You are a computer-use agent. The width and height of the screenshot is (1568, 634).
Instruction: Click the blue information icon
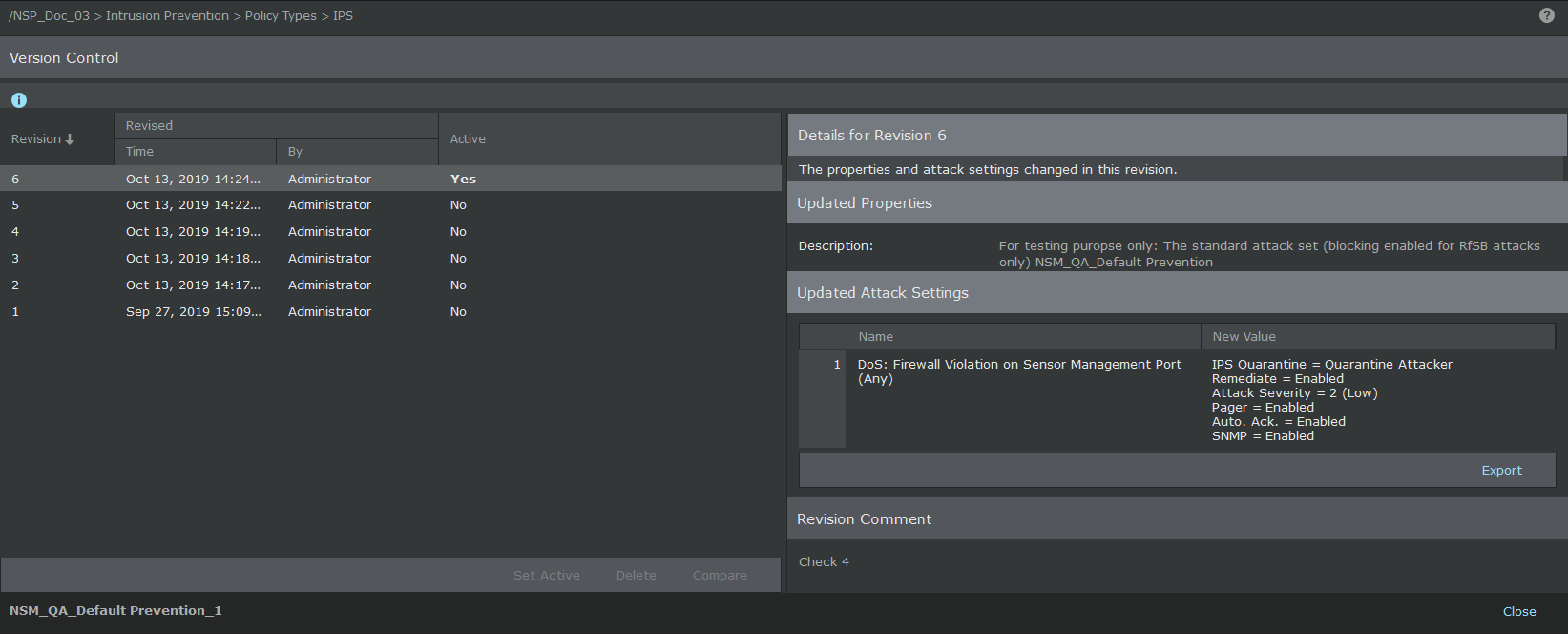(19, 100)
